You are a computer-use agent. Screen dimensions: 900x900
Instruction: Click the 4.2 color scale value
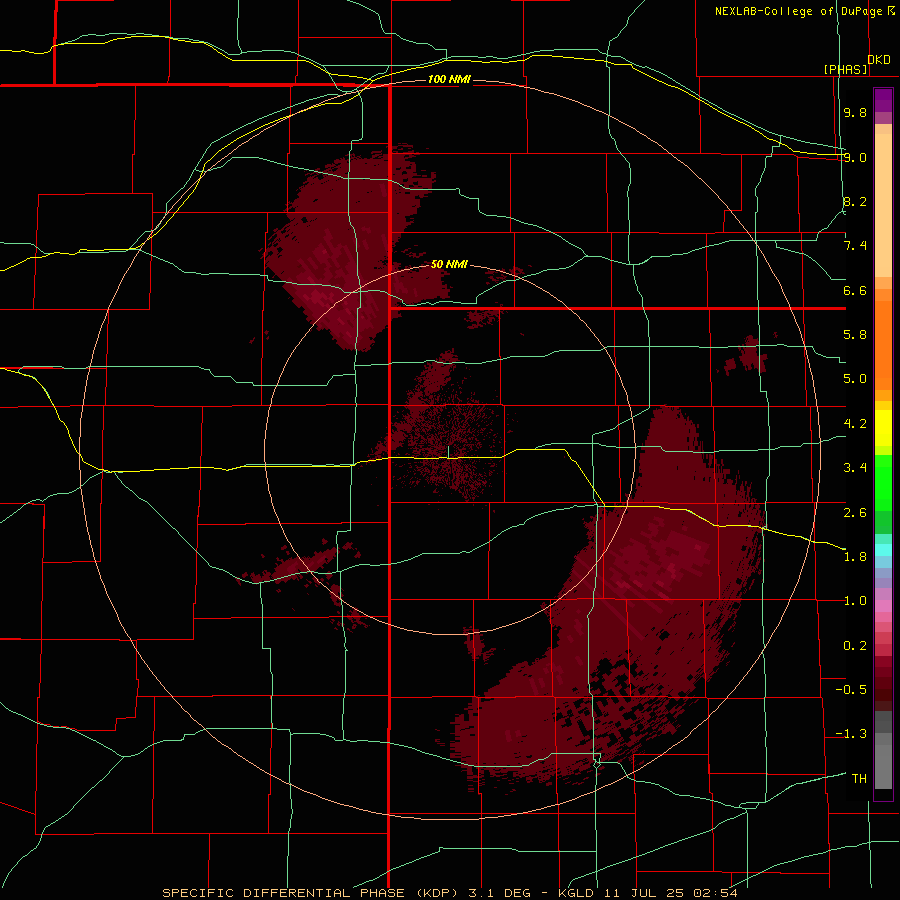(x=855, y=424)
